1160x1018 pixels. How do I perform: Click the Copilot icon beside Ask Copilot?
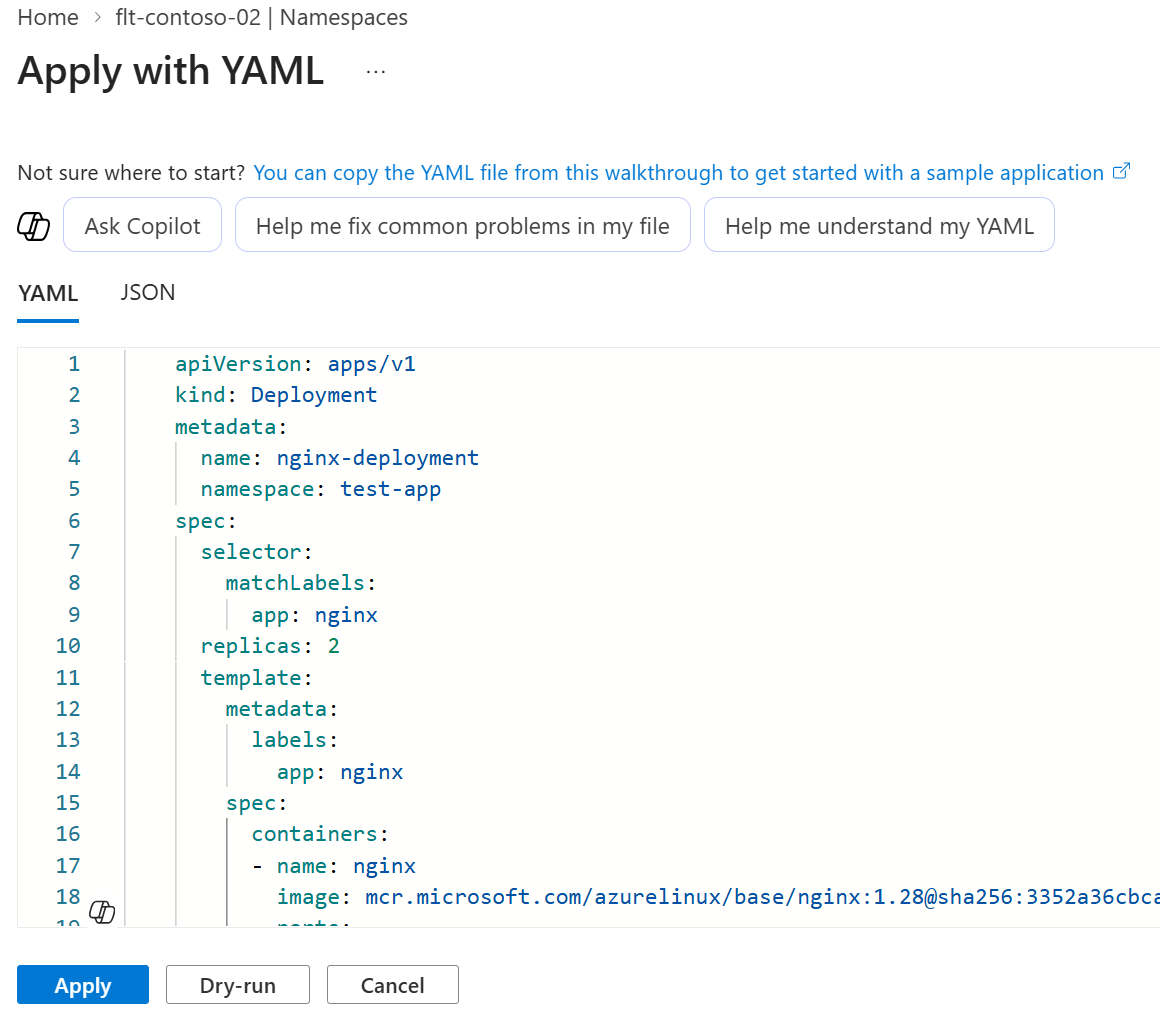tap(33, 226)
